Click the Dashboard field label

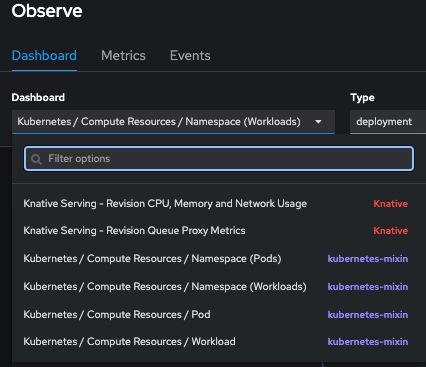[38, 97]
